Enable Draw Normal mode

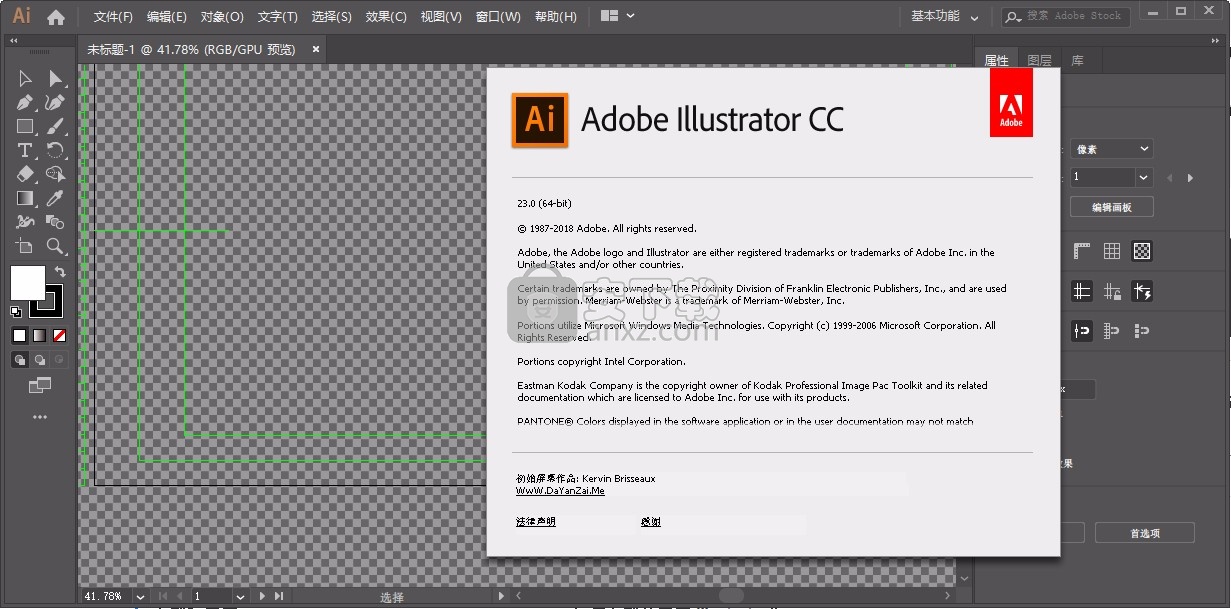(x=20, y=360)
